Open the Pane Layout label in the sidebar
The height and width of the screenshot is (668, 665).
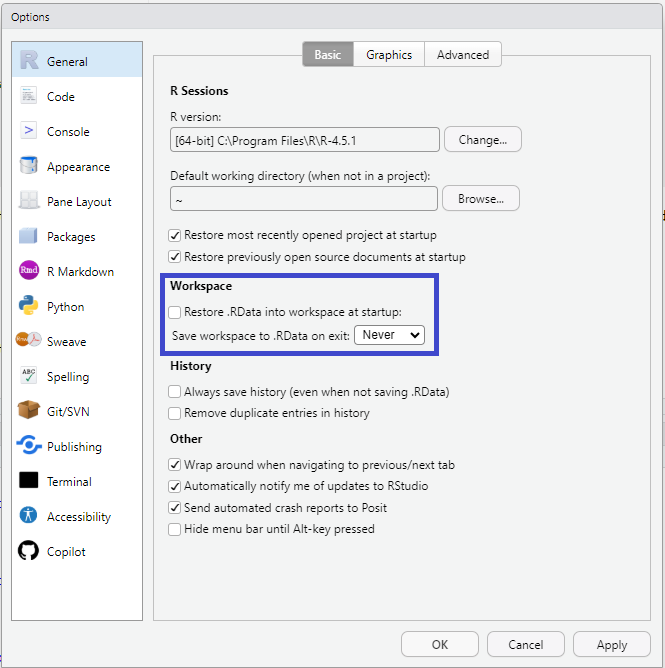point(79,202)
